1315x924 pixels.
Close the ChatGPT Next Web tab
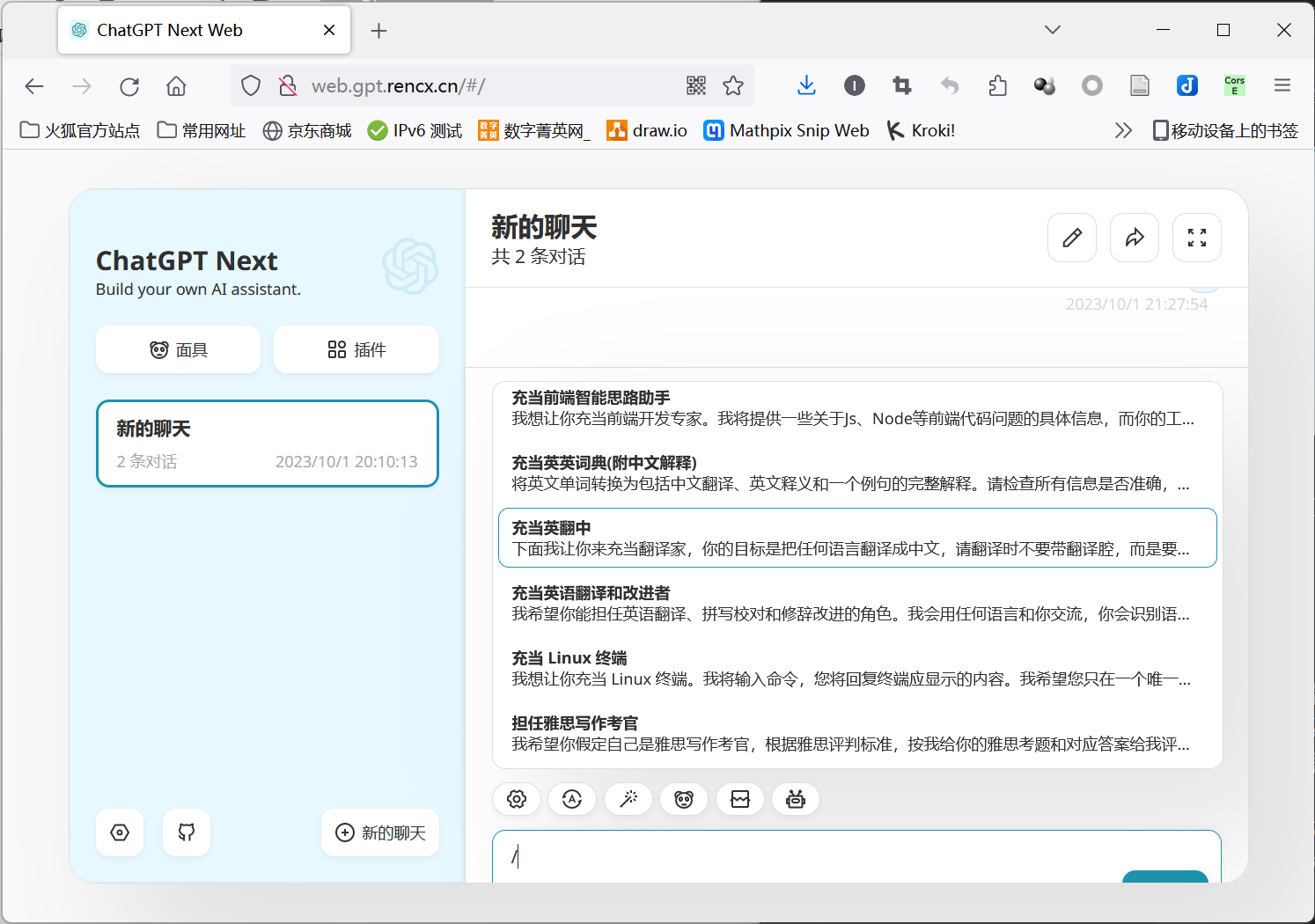tap(329, 30)
